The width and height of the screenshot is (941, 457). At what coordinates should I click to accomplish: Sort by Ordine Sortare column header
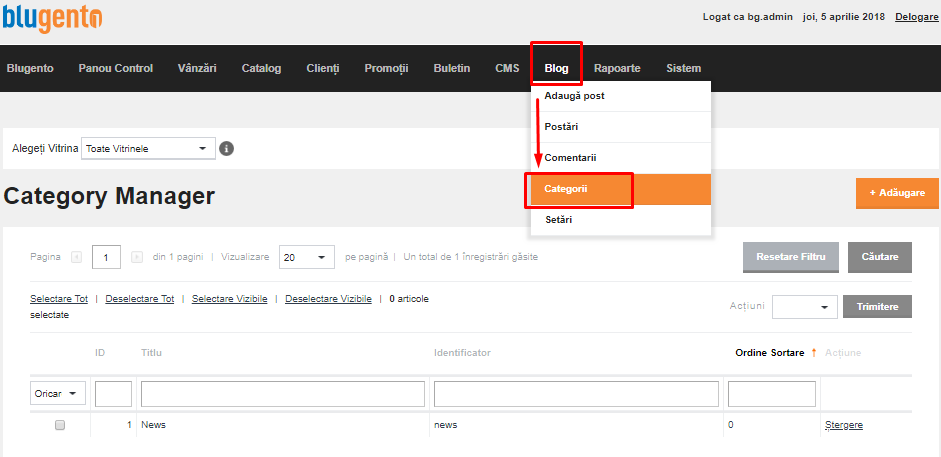tap(770, 353)
